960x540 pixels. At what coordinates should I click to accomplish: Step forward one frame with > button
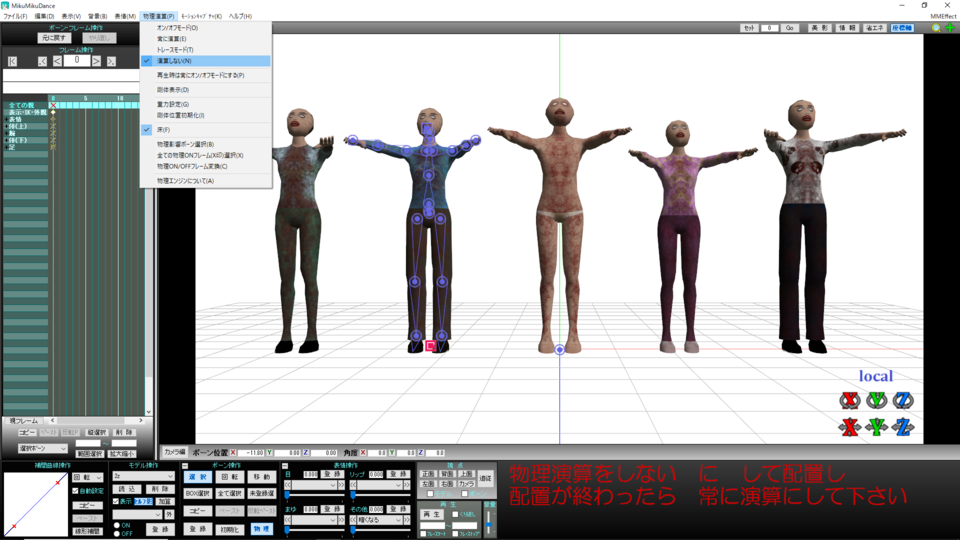click(x=96, y=61)
